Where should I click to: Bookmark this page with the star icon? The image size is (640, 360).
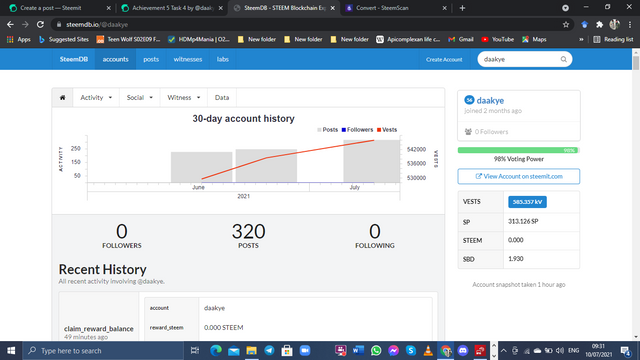click(566, 24)
